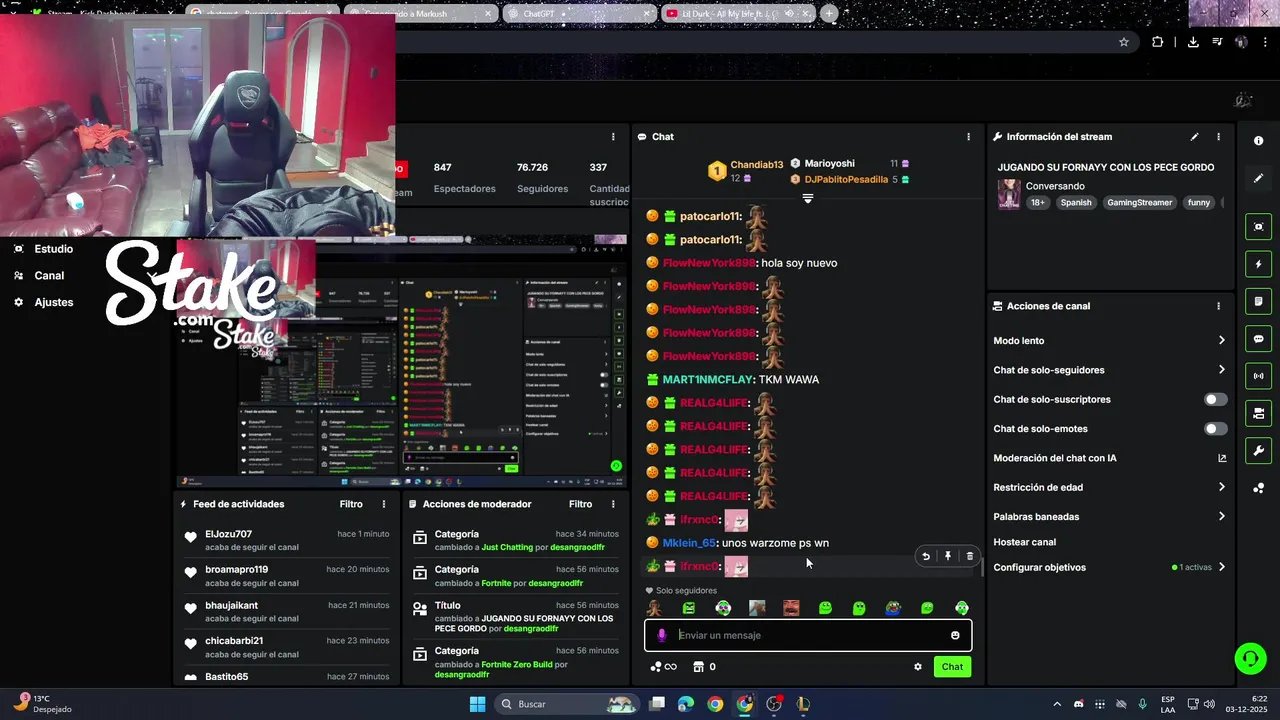Image resolution: width=1280 pixels, height=720 pixels.
Task: Click the stream category thumbnail image
Action: tap(1008, 194)
